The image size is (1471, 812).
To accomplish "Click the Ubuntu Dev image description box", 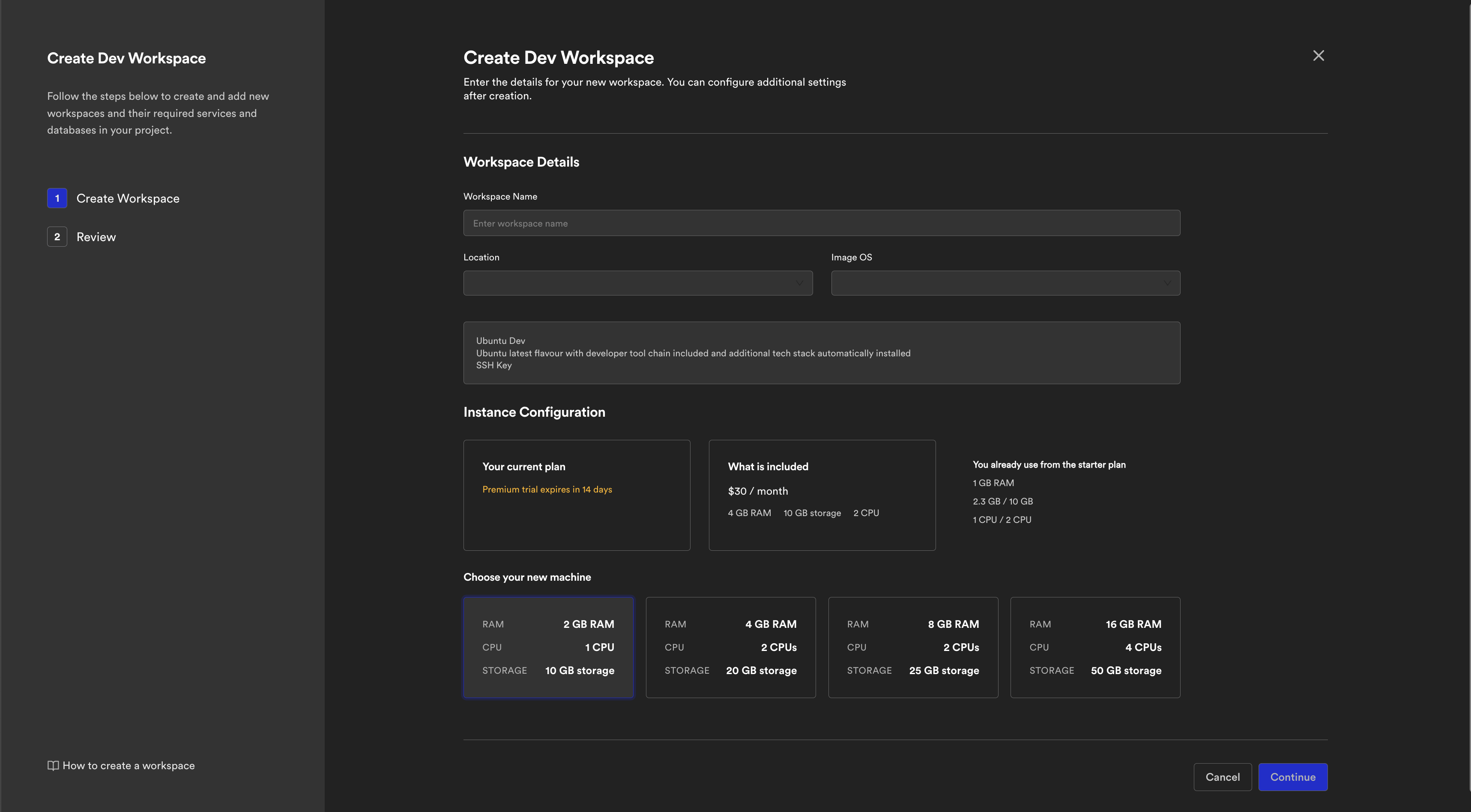I will coord(821,353).
